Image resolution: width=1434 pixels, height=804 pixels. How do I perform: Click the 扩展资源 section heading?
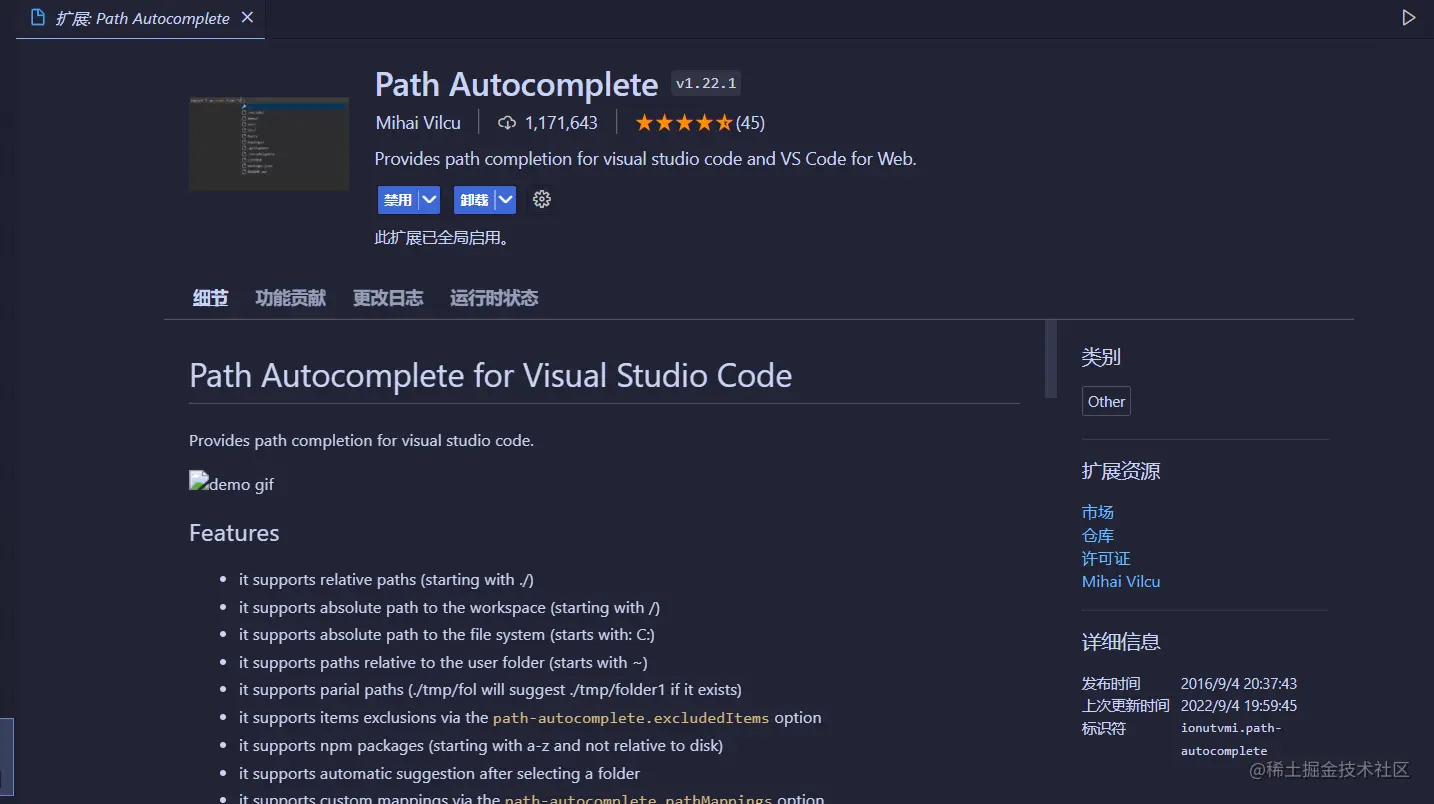pyautogui.click(x=1121, y=472)
